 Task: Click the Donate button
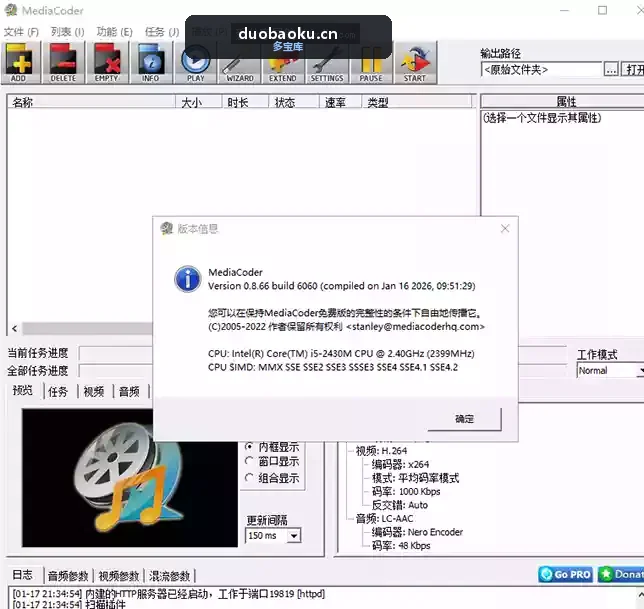click(621, 574)
